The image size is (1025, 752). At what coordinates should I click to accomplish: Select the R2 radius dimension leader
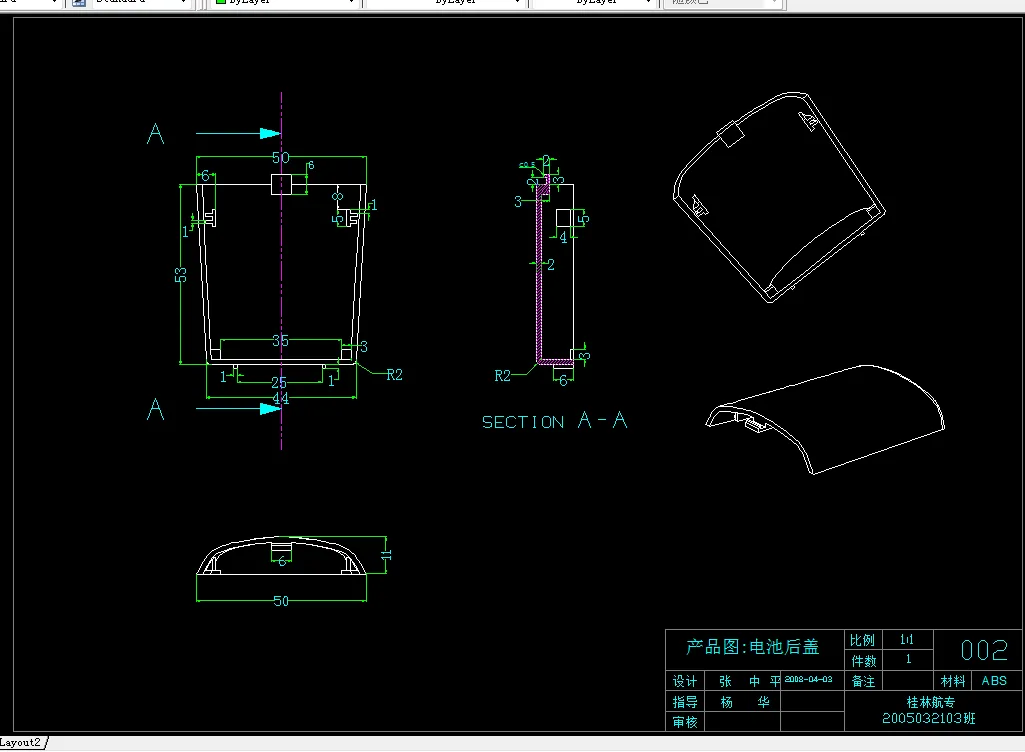coord(392,375)
